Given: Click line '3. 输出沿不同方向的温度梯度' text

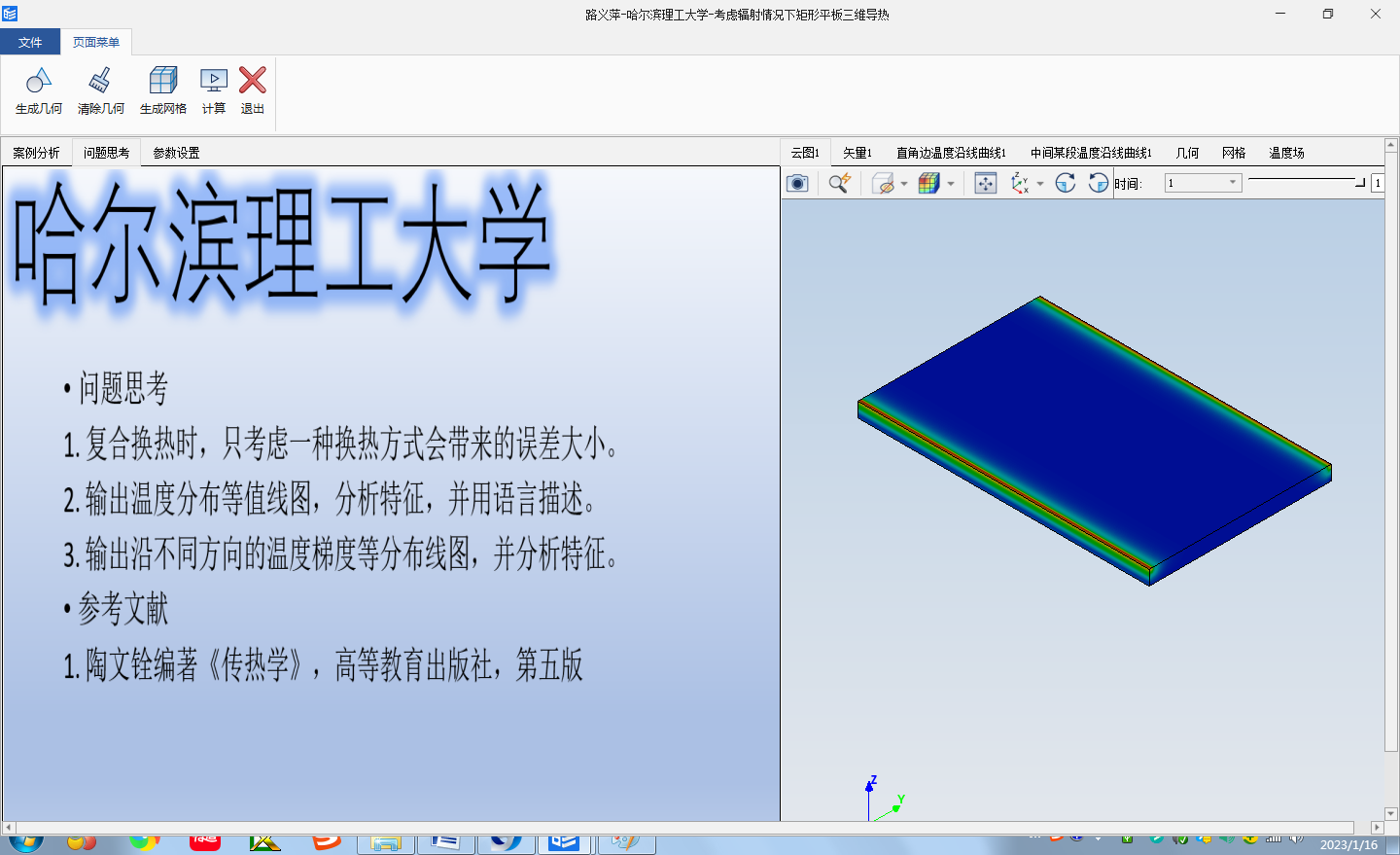Looking at the screenshot, I should (340, 554).
